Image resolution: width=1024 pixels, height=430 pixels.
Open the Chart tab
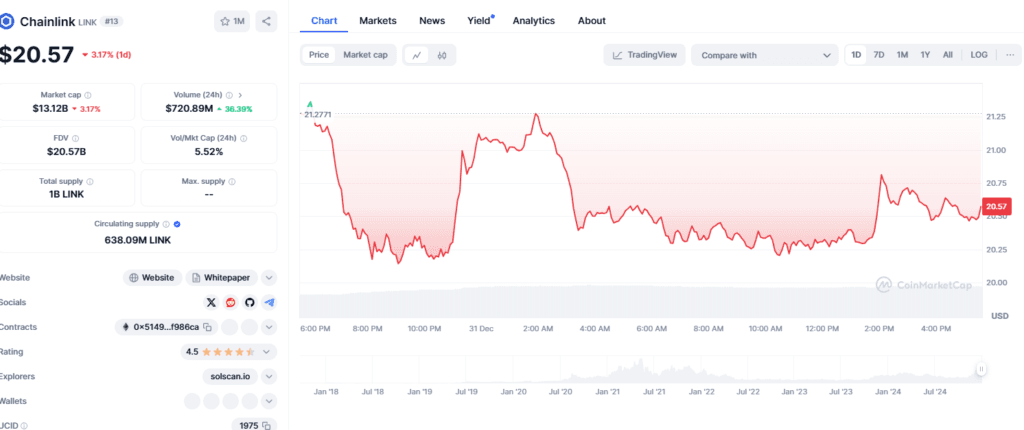[324, 20]
